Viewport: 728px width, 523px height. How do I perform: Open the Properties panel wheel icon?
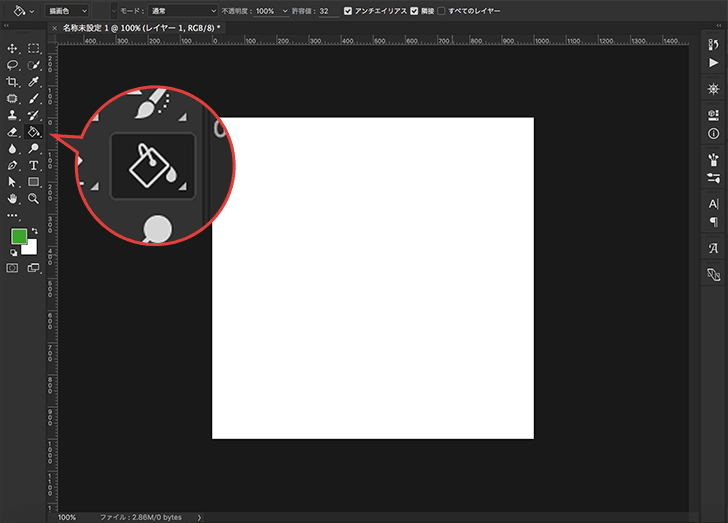pos(714,89)
